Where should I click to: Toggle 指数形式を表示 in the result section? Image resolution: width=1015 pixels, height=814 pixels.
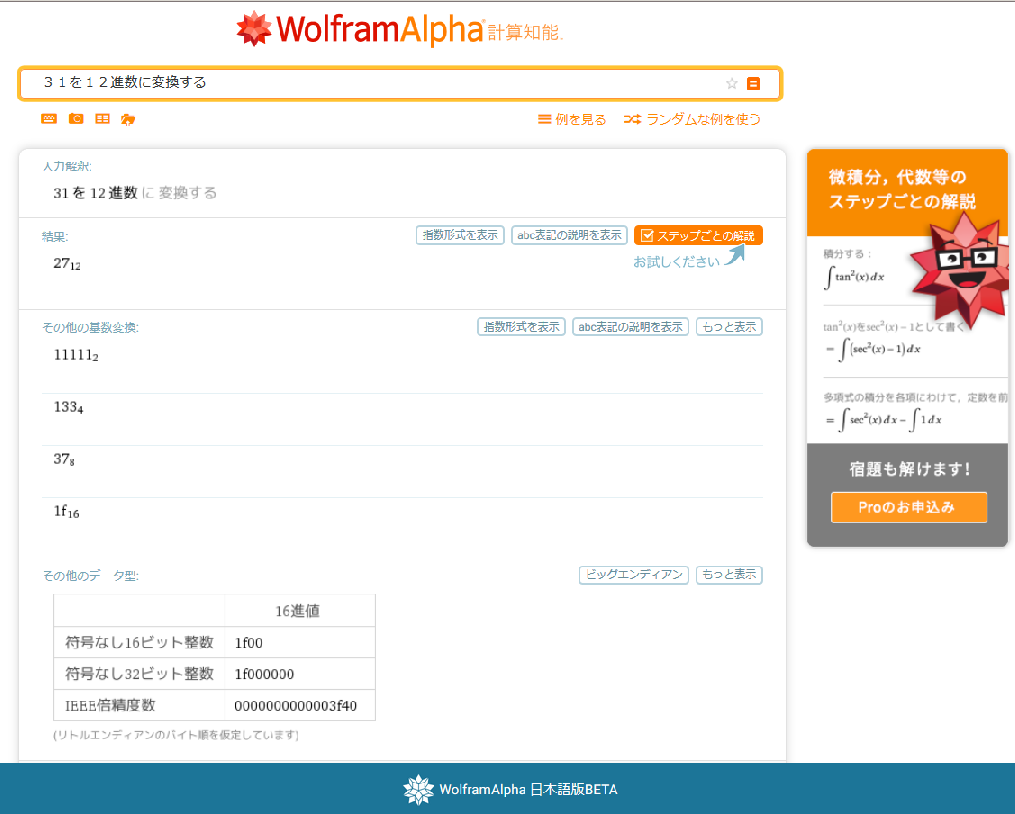pyautogui.click(x=460, y=236)
